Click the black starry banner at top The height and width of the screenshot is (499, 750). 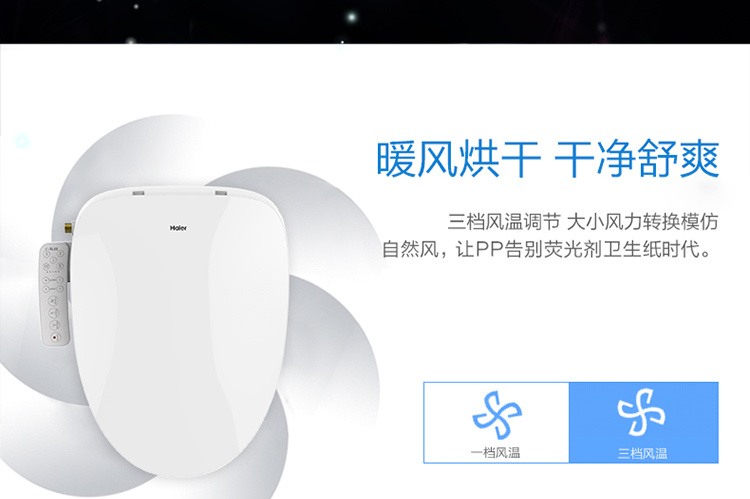(375, 22)
